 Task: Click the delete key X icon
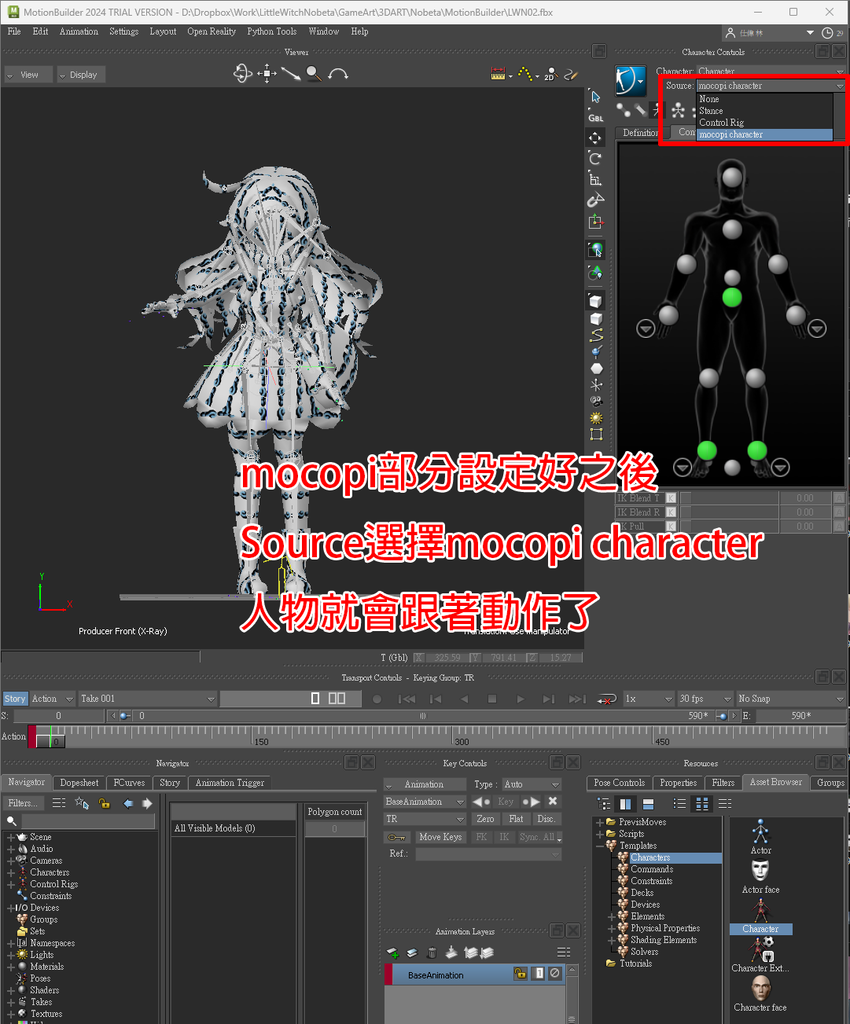[552, 801]
